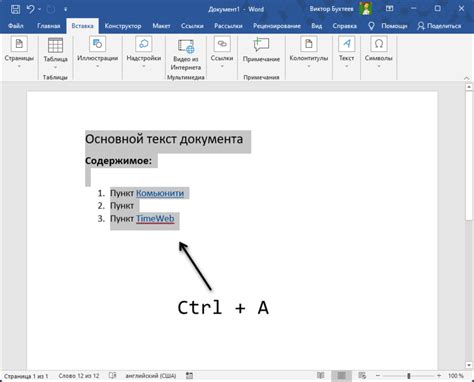
Task: Open the ribbon display options icon
Action: [389, 9]
